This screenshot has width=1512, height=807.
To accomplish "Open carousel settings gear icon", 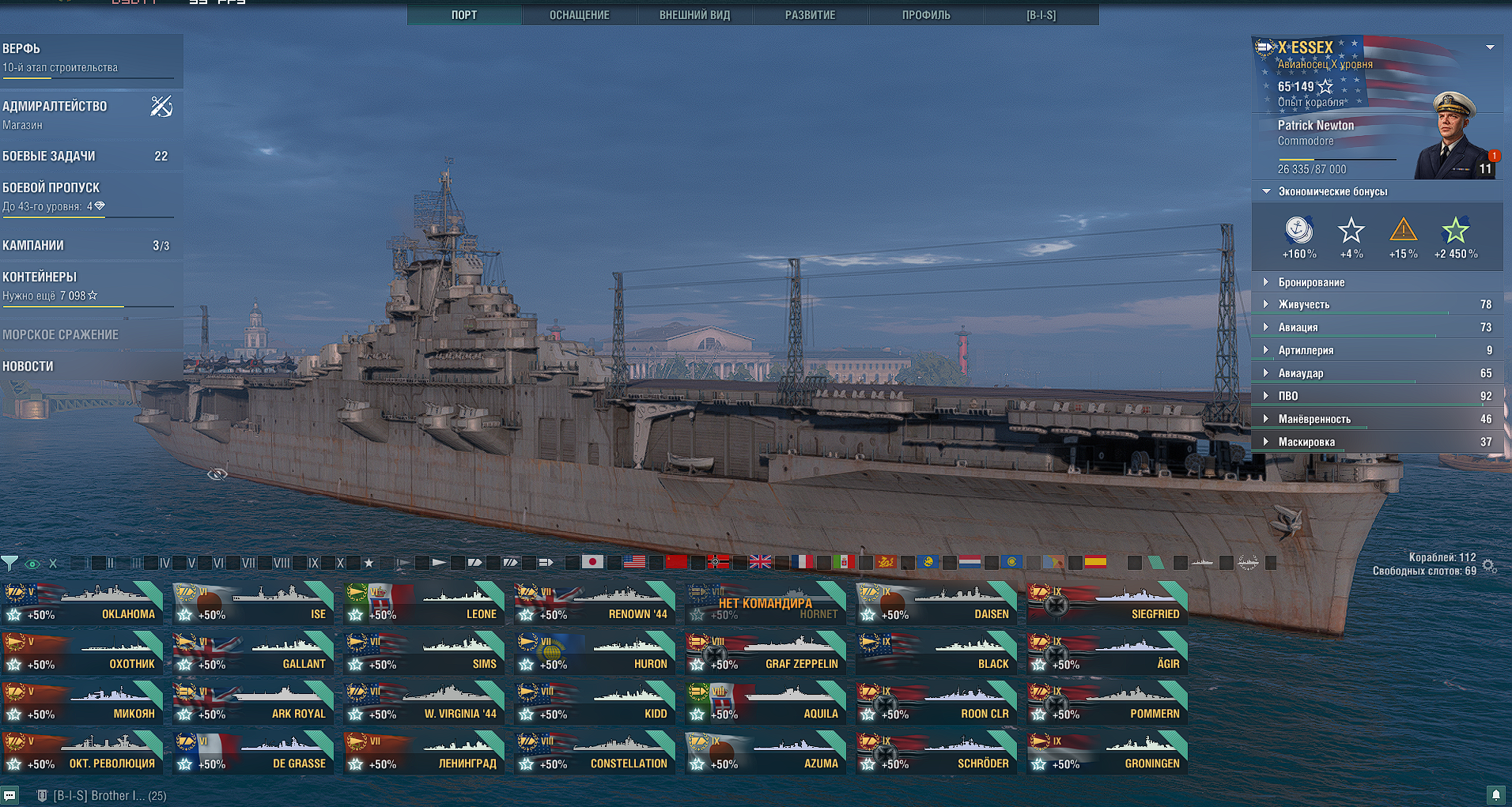I will click(1489, 566).
